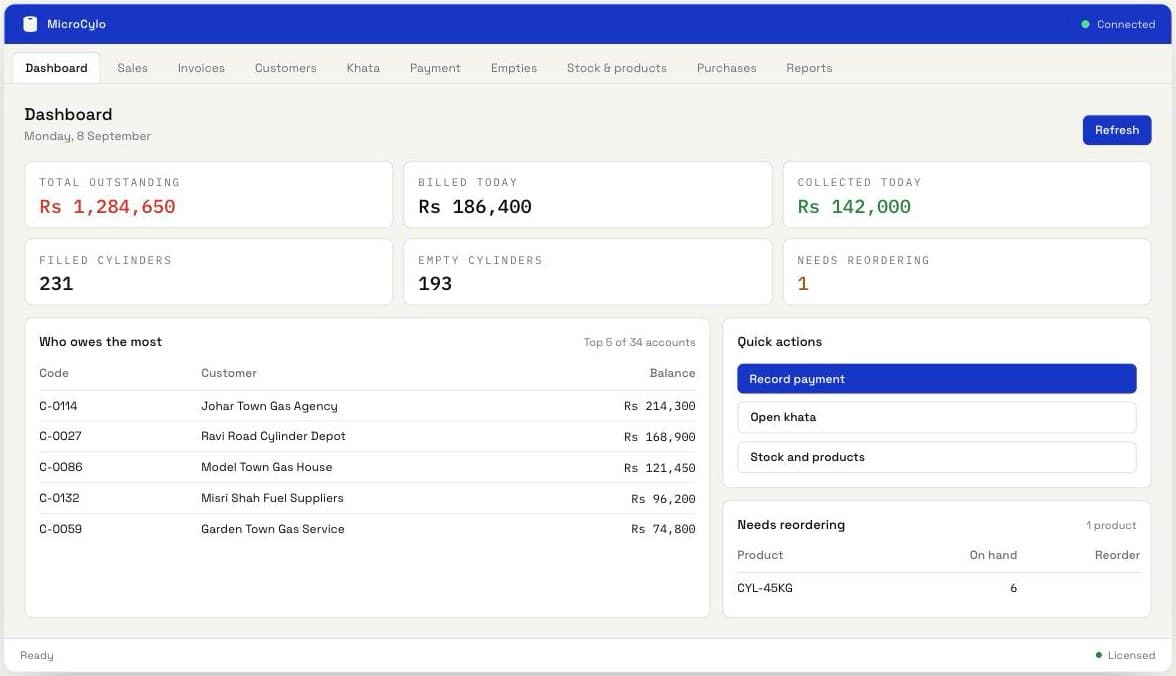Click the date Monday, 8 September
The image size is (1176, 676).
coord(88,136)
